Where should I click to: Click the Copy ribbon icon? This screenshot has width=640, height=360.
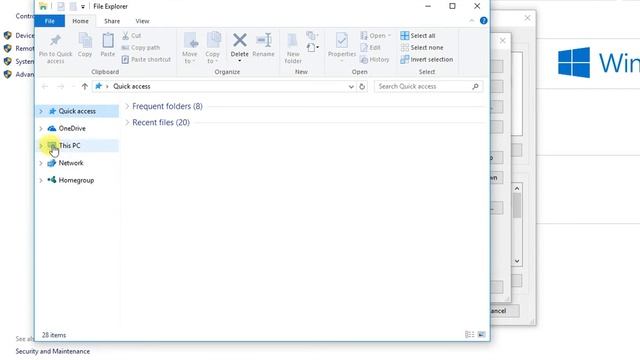pyautogui.click(x=85, y=41)
